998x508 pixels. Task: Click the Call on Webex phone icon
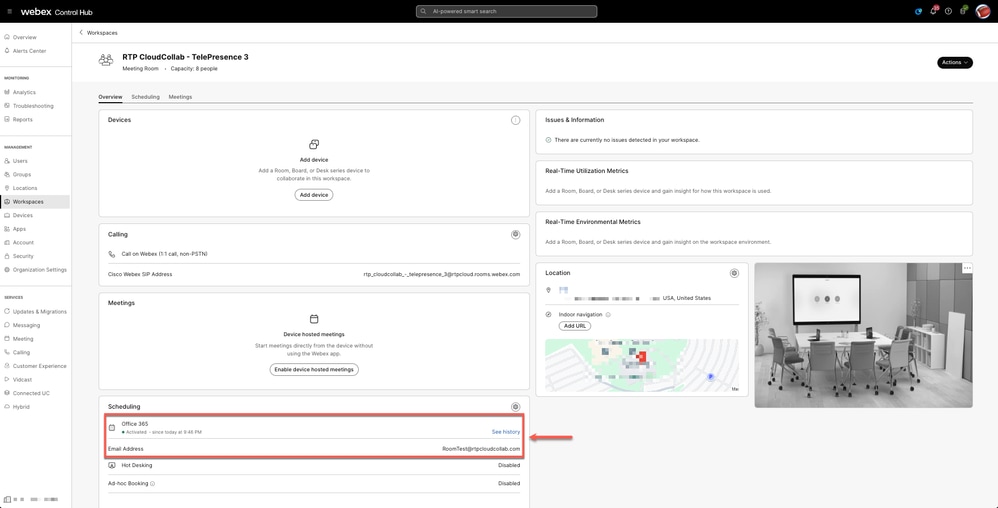coord(111,254)
